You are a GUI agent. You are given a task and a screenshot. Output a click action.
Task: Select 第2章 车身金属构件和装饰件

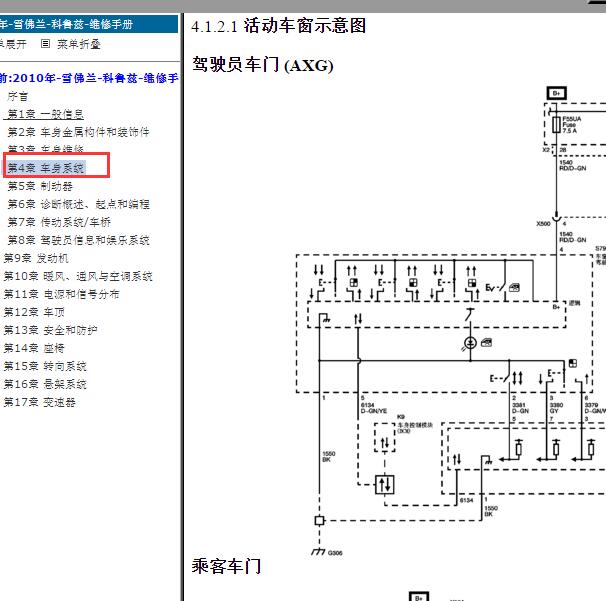(x=78, y=132)
